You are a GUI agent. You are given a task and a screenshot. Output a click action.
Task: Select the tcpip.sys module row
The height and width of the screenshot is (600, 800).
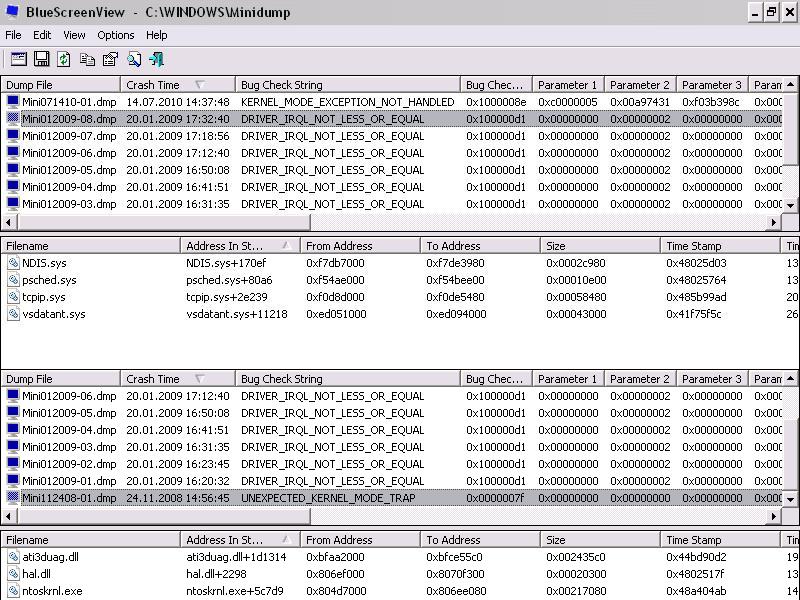click(399, 296)
